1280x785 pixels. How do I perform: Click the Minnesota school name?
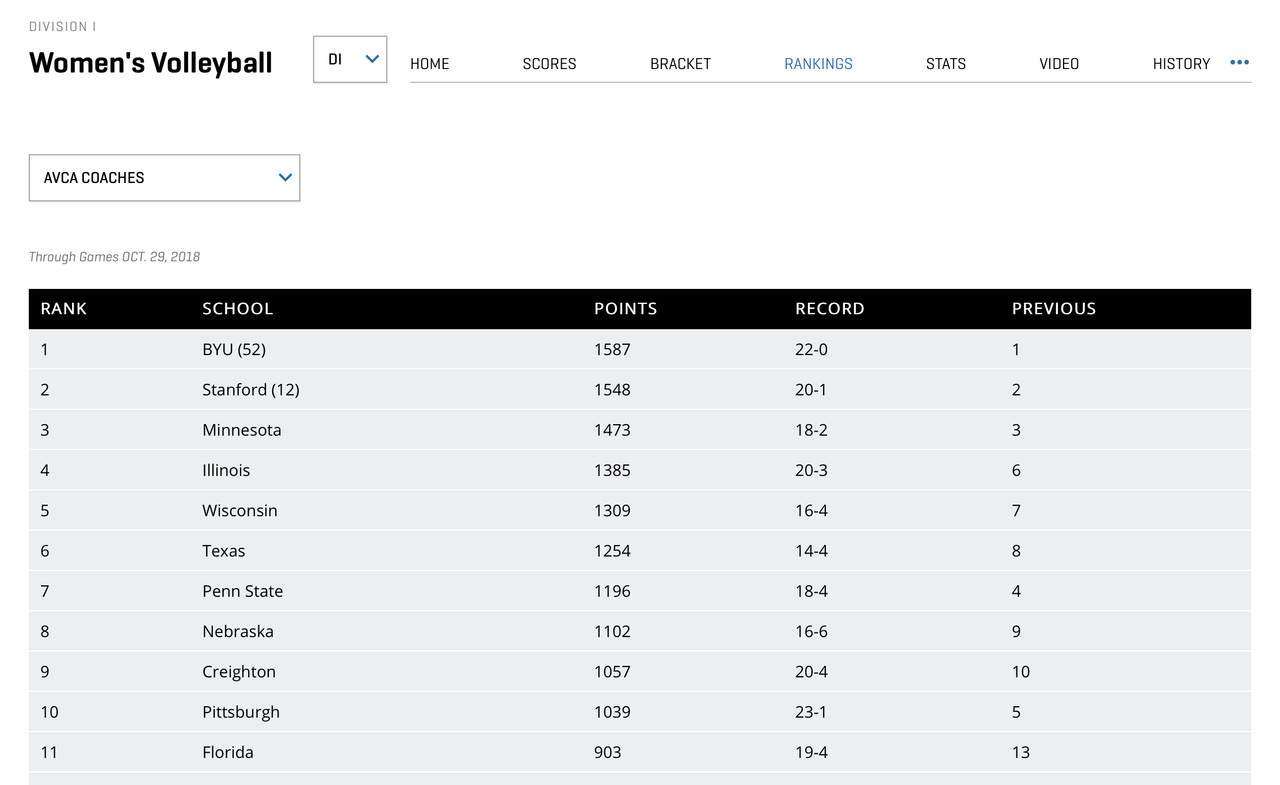[x=242, y=430]
